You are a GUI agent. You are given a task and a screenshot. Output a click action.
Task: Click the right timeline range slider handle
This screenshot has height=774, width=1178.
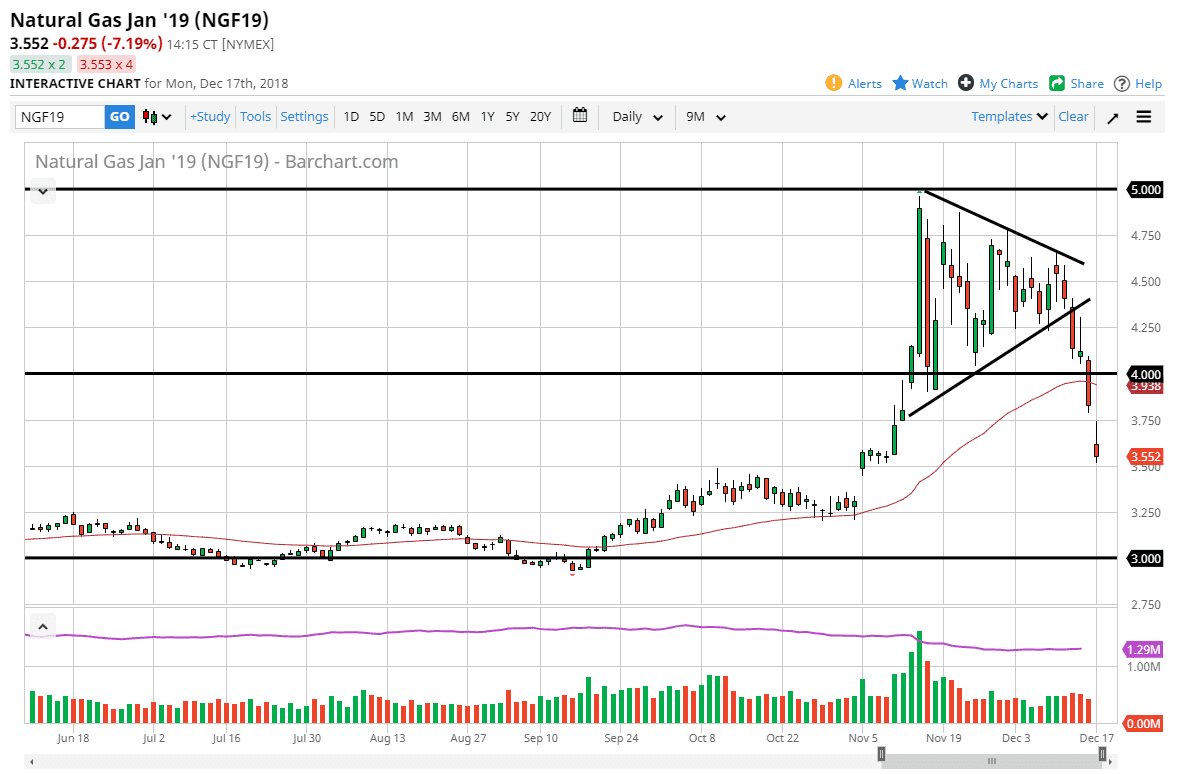click(x=1102, y=754)
